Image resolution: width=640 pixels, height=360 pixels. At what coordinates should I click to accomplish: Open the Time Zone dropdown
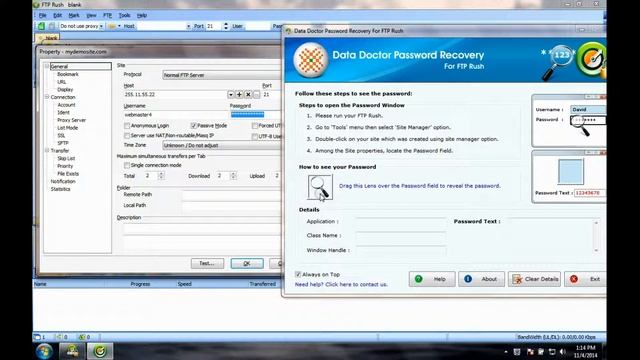tap(222, 145)
